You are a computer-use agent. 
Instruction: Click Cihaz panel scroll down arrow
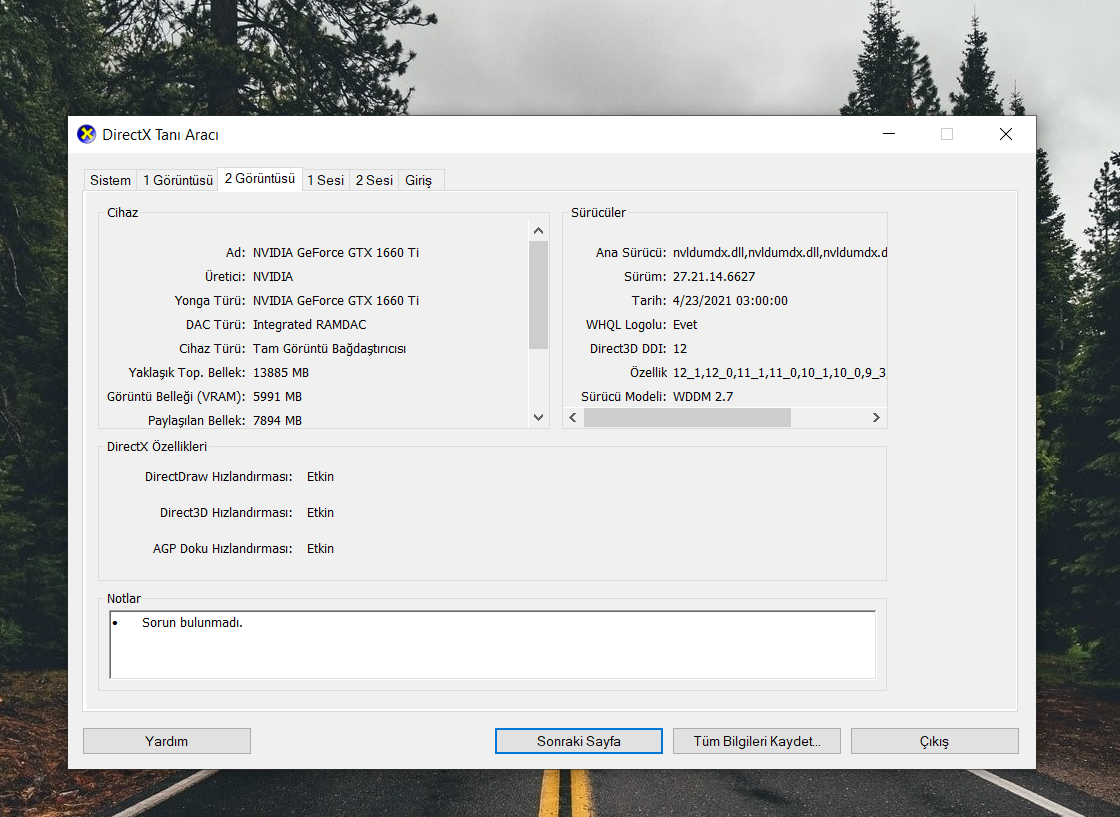(x=539, y=417)
